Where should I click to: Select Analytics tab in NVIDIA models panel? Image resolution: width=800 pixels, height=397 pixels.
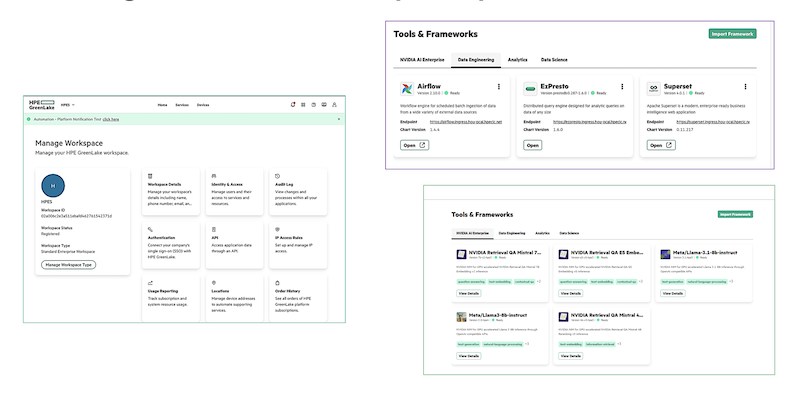542,233
